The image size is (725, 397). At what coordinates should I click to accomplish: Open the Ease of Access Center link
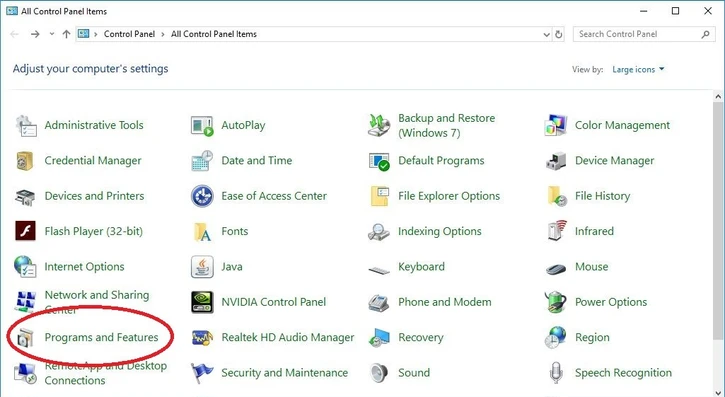(274, 196)
